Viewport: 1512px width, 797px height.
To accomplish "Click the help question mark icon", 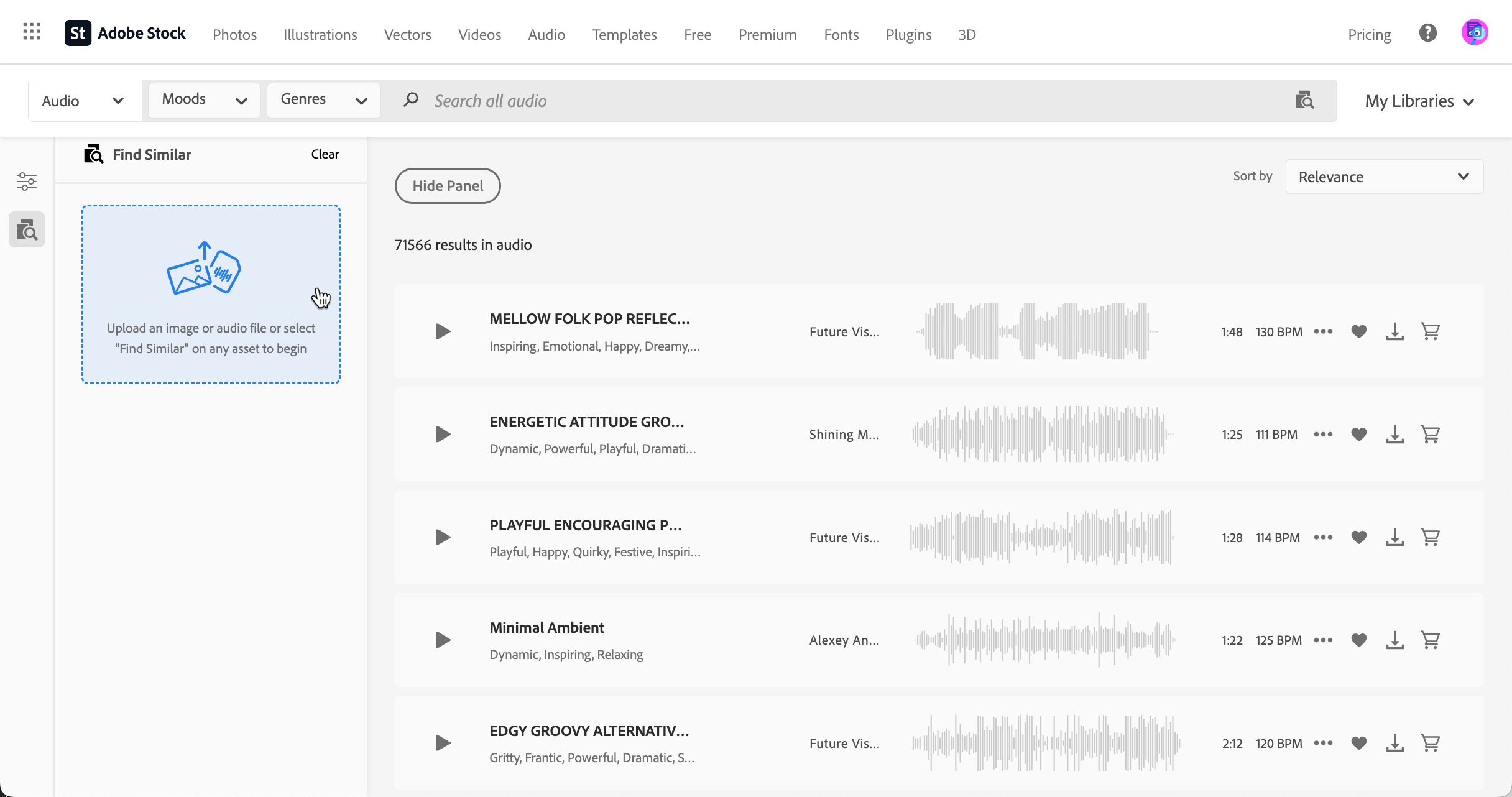I will (1427, 33).
